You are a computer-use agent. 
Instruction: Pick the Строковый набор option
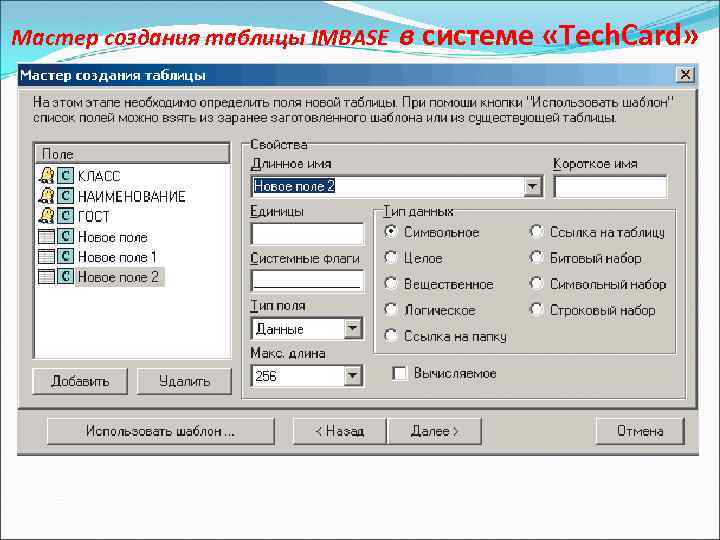tap(536, 310)
